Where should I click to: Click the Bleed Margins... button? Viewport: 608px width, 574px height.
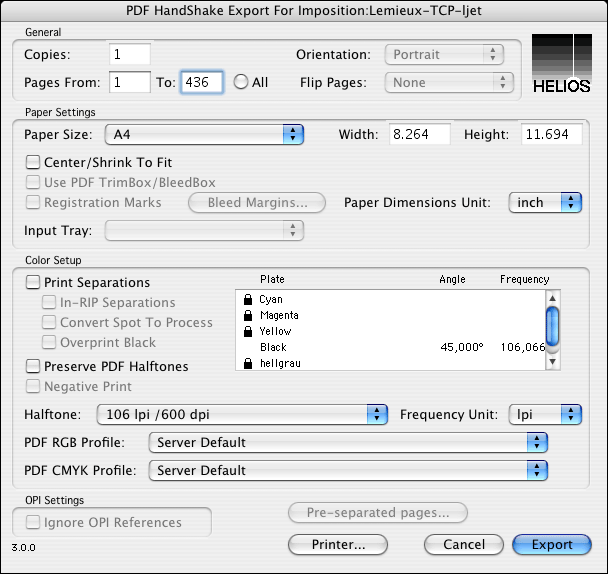pos(257,202)
